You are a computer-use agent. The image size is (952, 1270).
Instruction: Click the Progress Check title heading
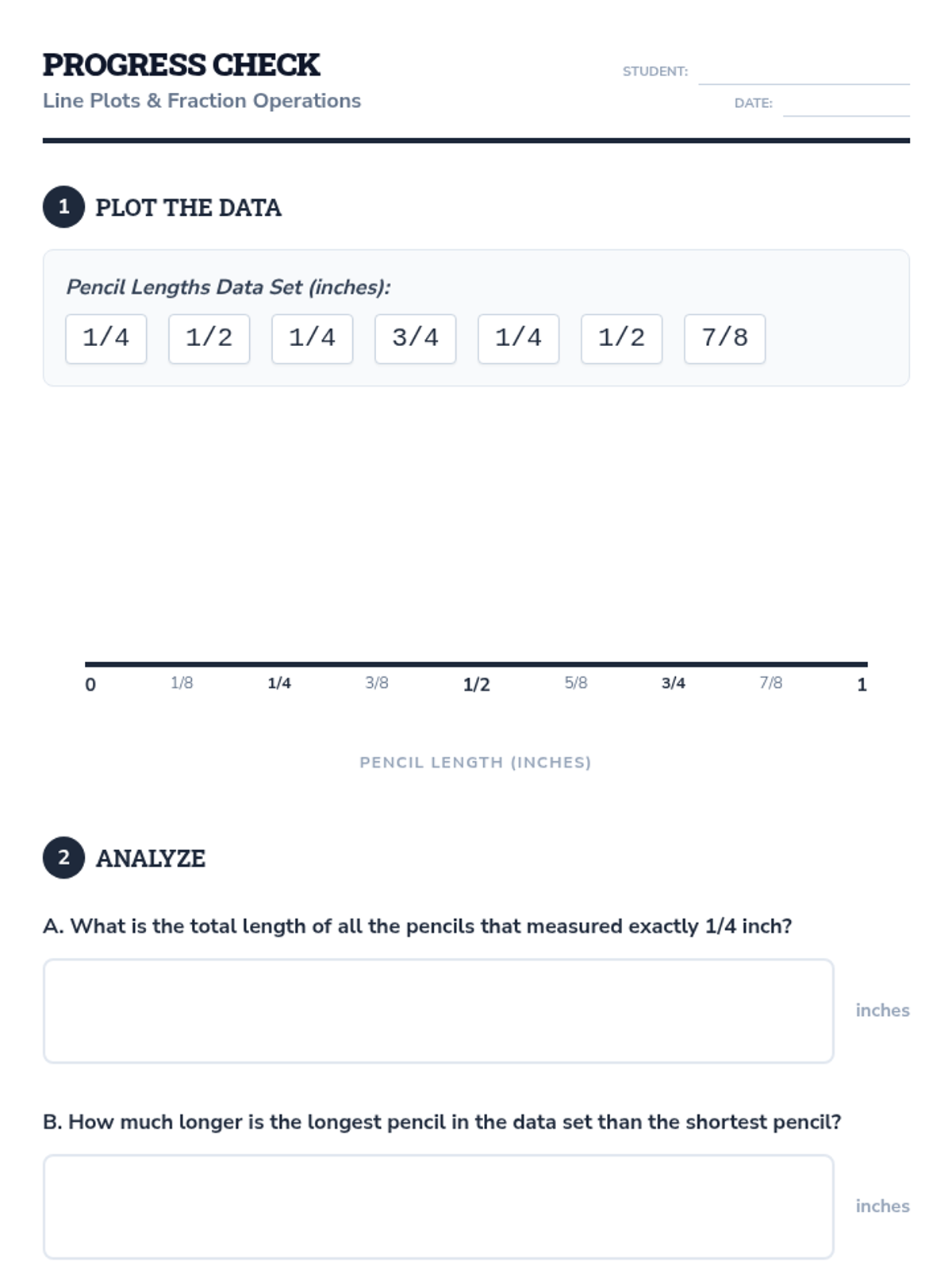point(181,65)
